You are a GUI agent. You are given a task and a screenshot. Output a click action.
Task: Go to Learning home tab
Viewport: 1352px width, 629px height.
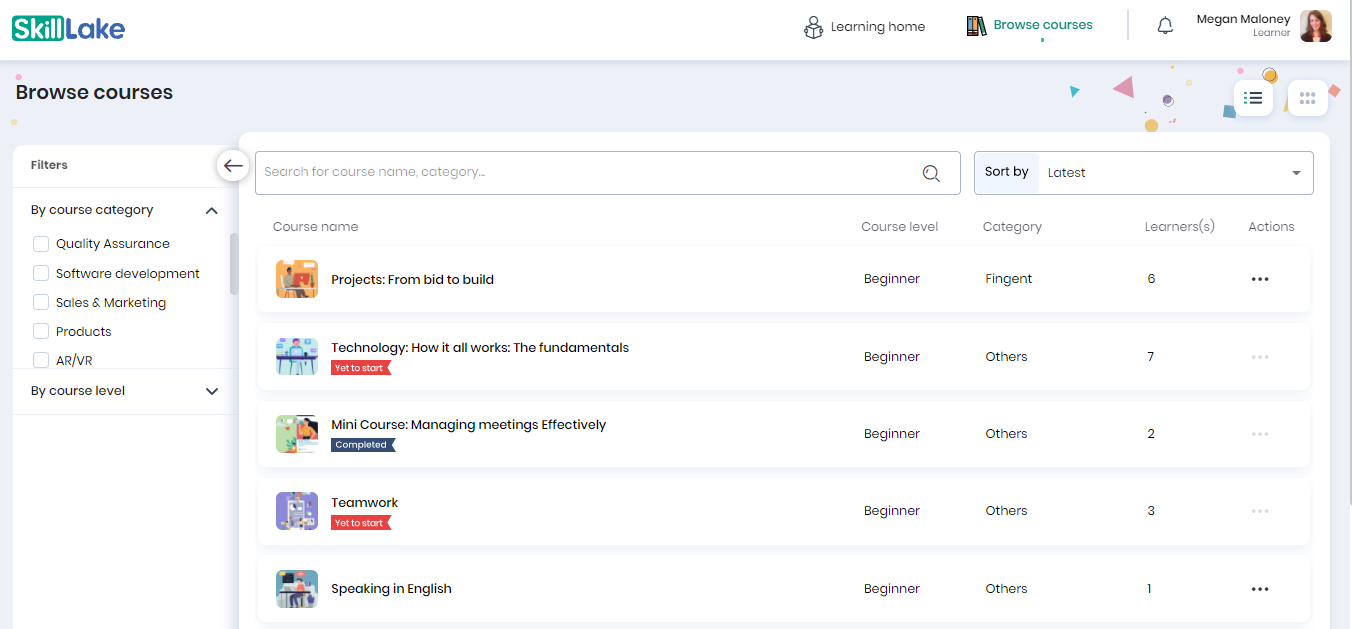tap(865, 27)
